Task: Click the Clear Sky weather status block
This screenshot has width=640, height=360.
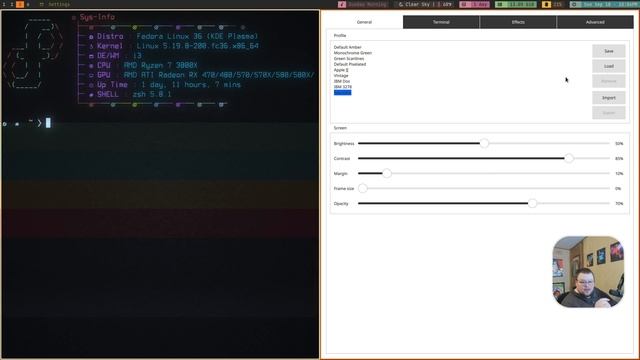Action: tap(425, 4)
